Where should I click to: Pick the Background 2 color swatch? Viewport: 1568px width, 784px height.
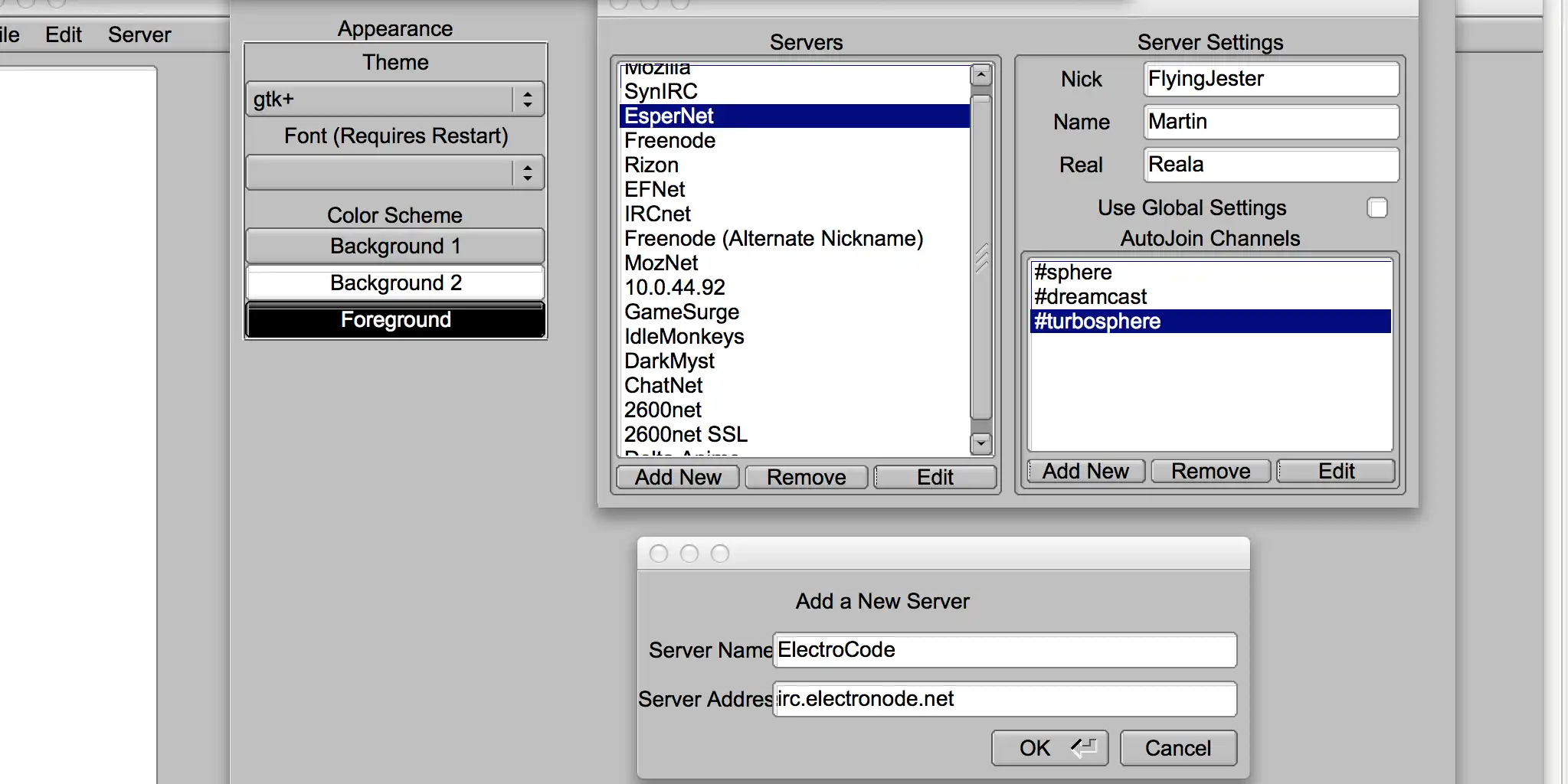[395, 283]
